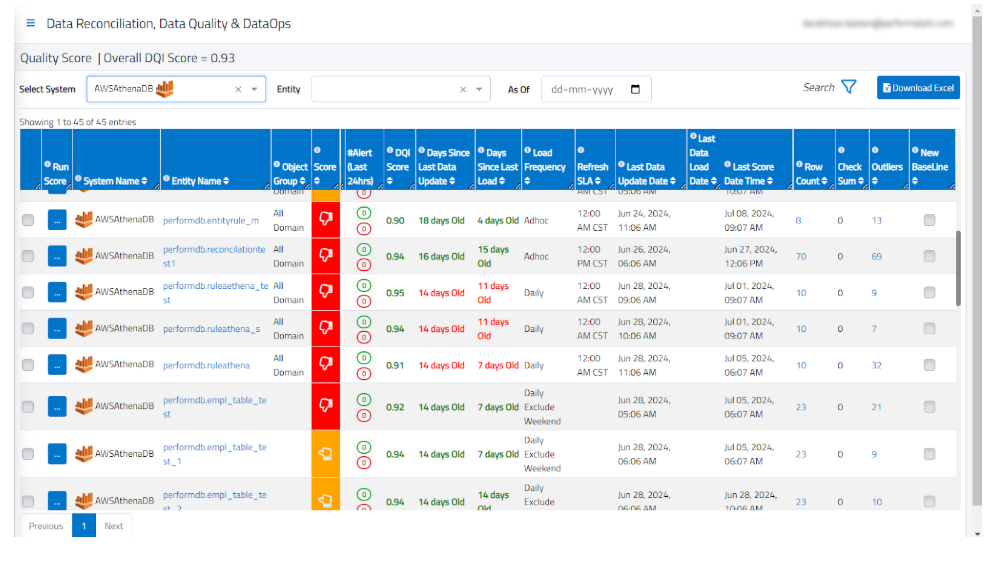Go to page 1 in pagination
998x564 pixels.
[x=84, y=526]
